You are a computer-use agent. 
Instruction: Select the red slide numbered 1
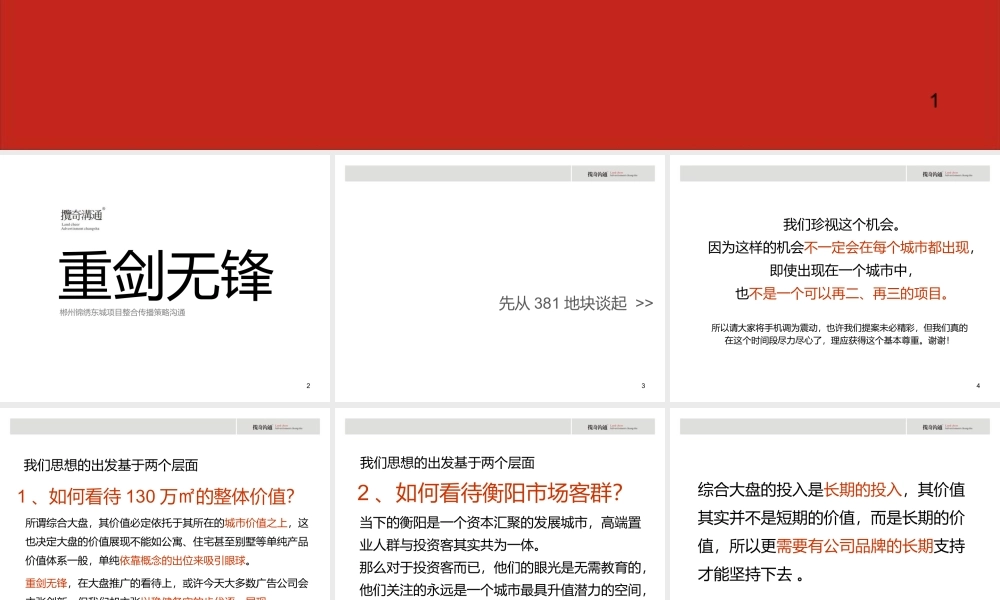(x=500, y=75)
